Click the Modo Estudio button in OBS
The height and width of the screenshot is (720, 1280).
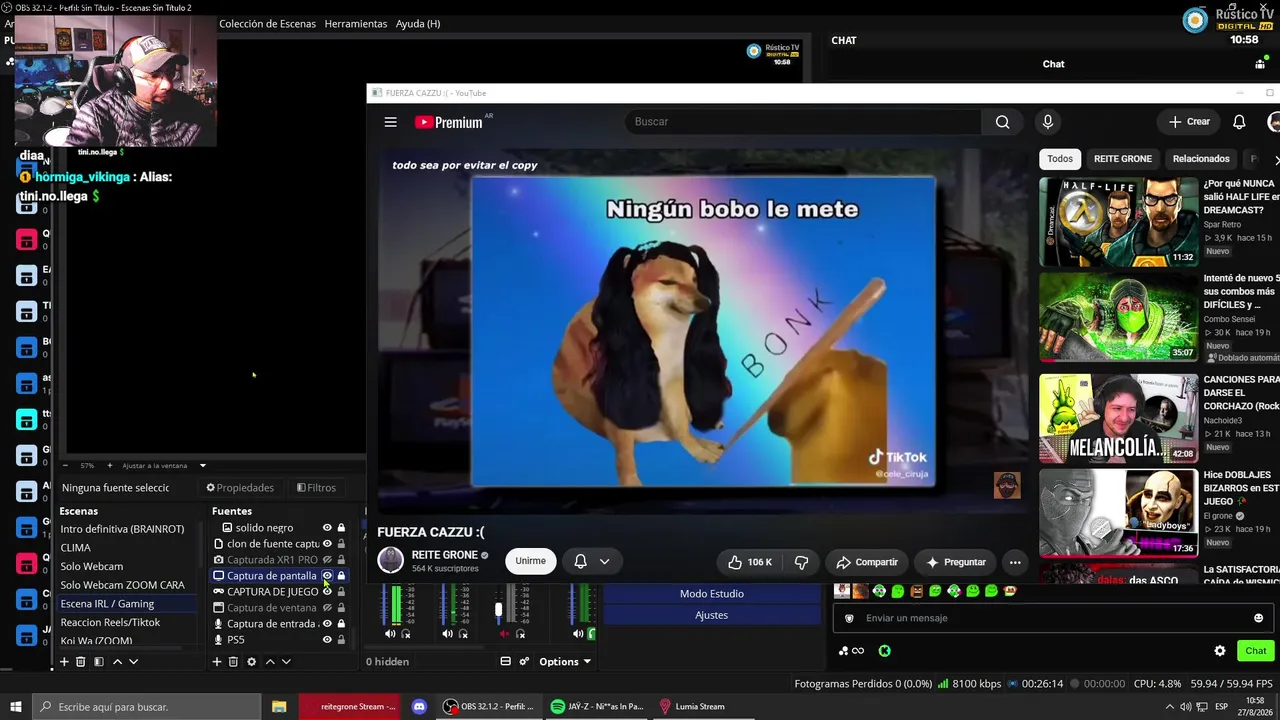[712, 594]
